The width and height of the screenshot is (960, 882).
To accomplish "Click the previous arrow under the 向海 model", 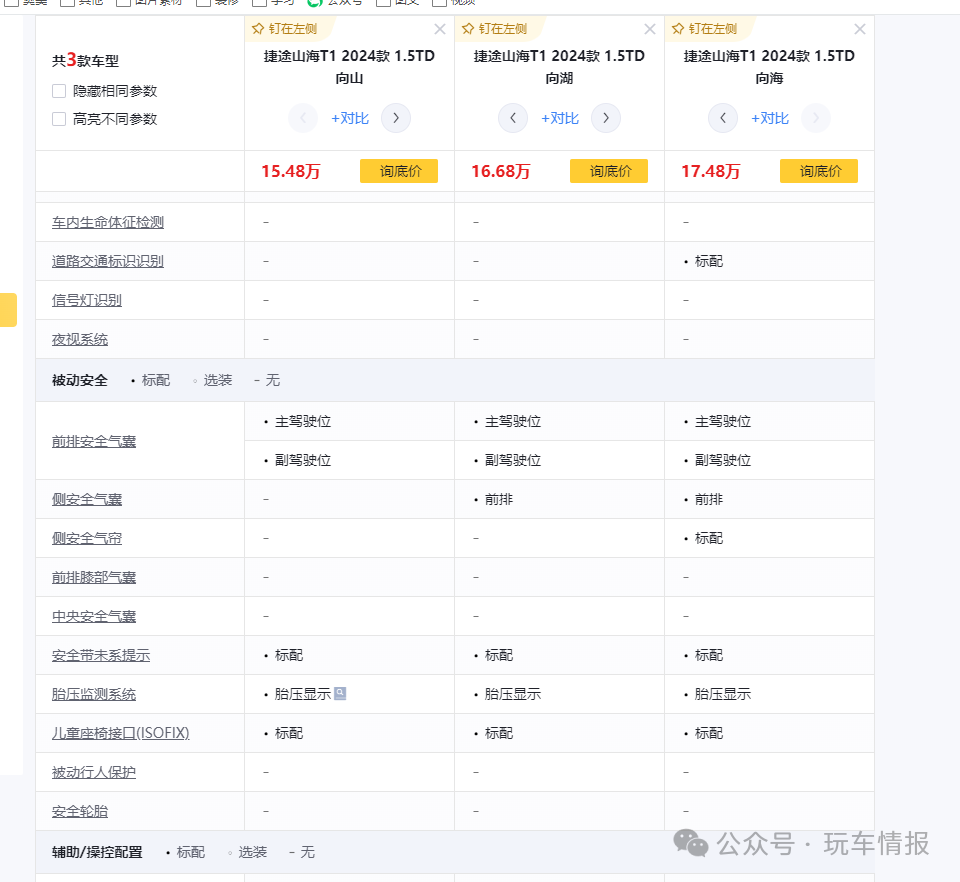I will 723,118.
